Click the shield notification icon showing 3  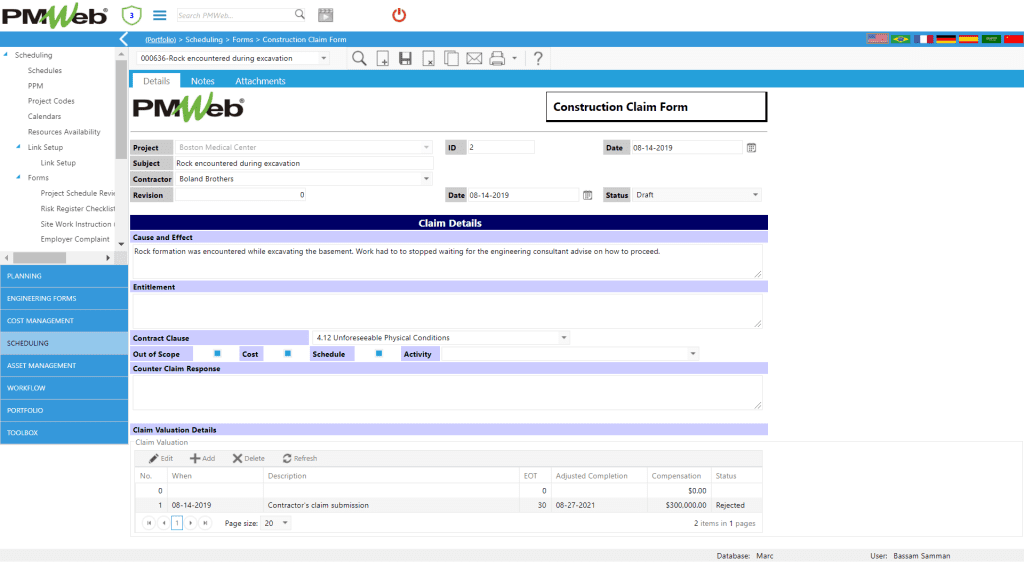coord(131,15)
